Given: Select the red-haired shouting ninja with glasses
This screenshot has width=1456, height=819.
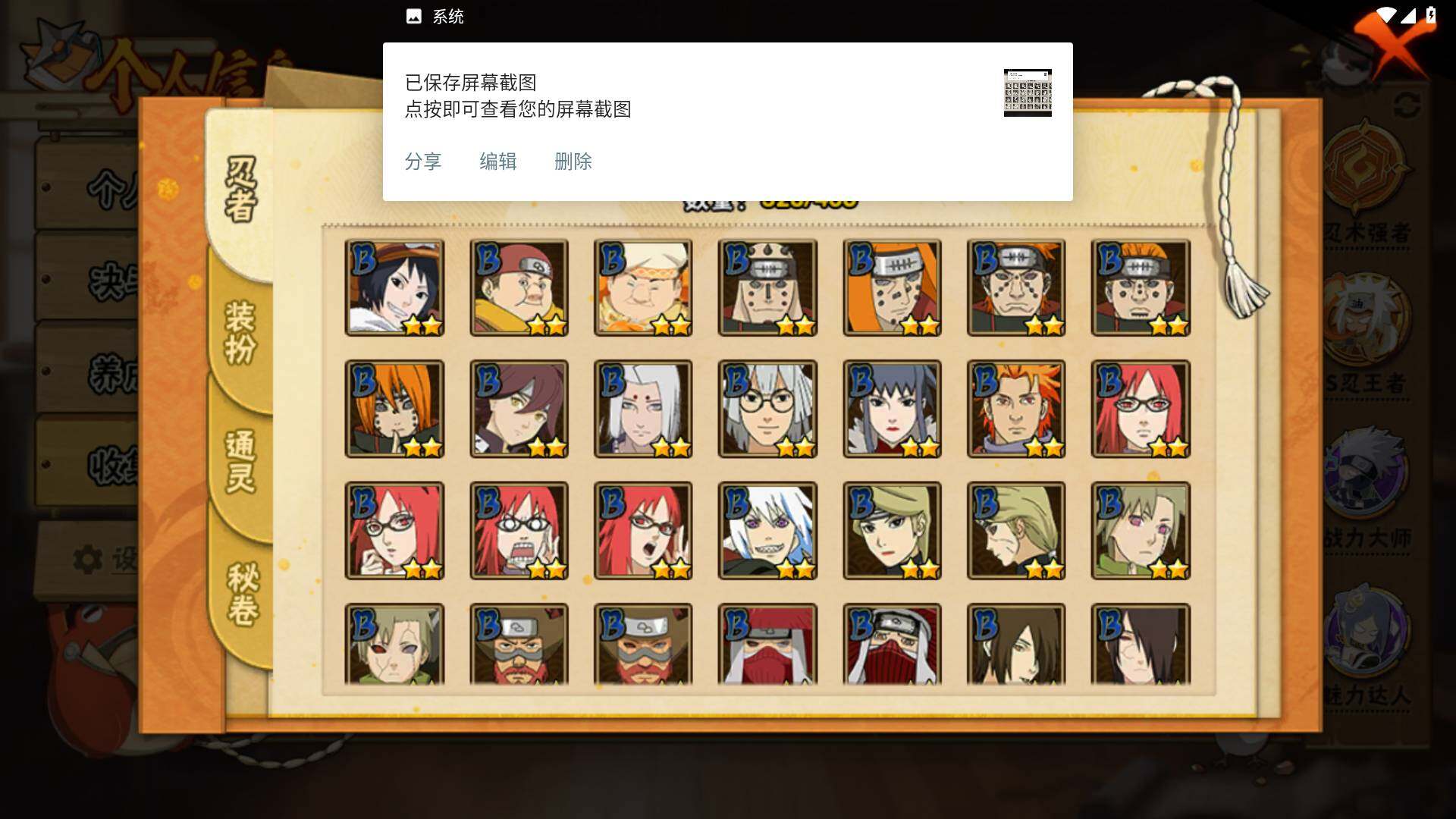Looking at the screenshot, I should (519, 530).
